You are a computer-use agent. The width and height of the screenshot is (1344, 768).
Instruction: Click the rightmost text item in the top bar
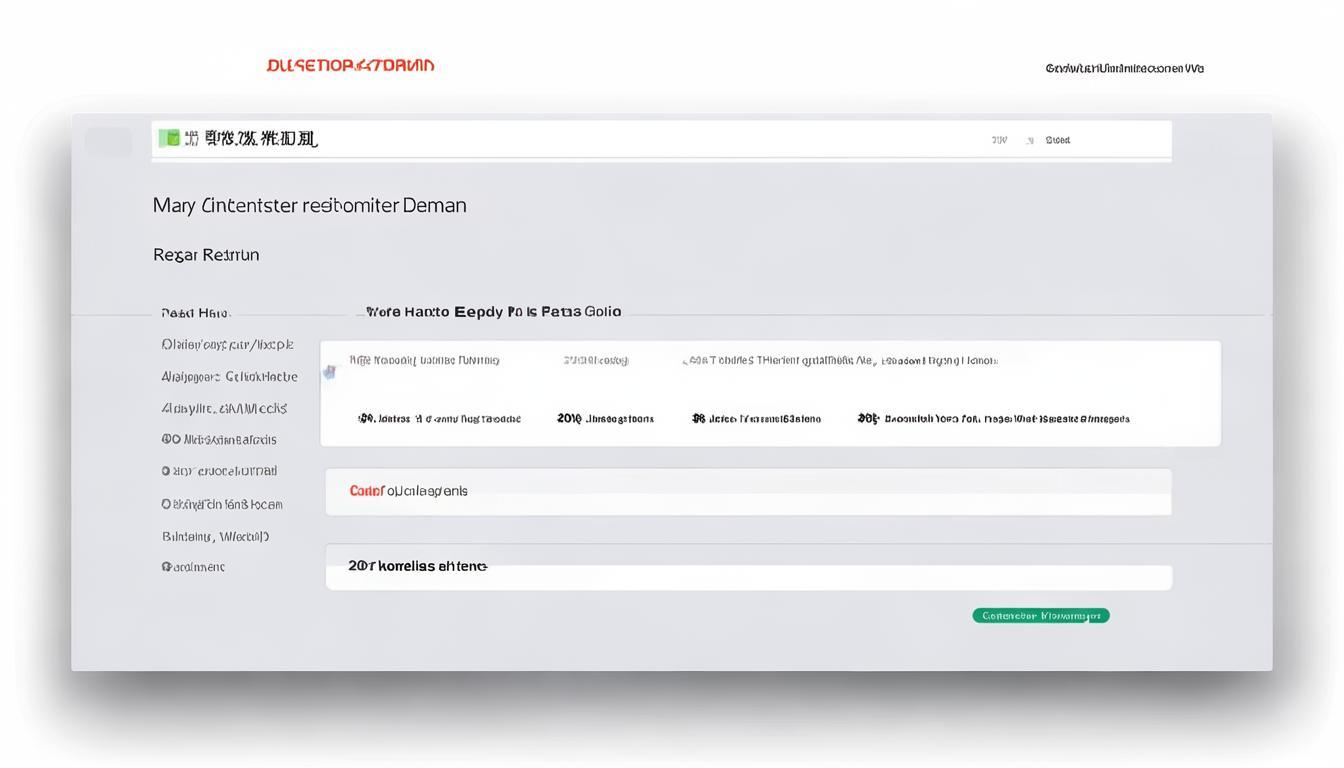coord(1057,141)
